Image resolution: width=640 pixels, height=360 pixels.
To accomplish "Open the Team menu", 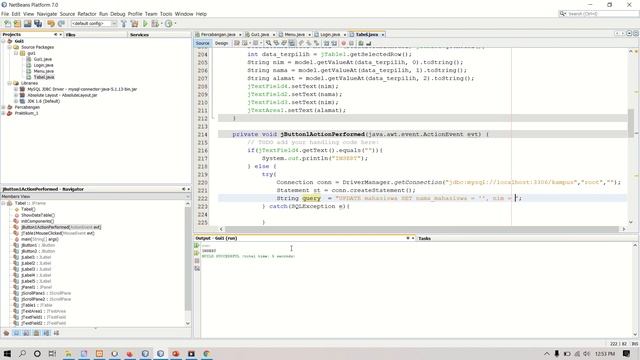I will (x=151, y=14).
